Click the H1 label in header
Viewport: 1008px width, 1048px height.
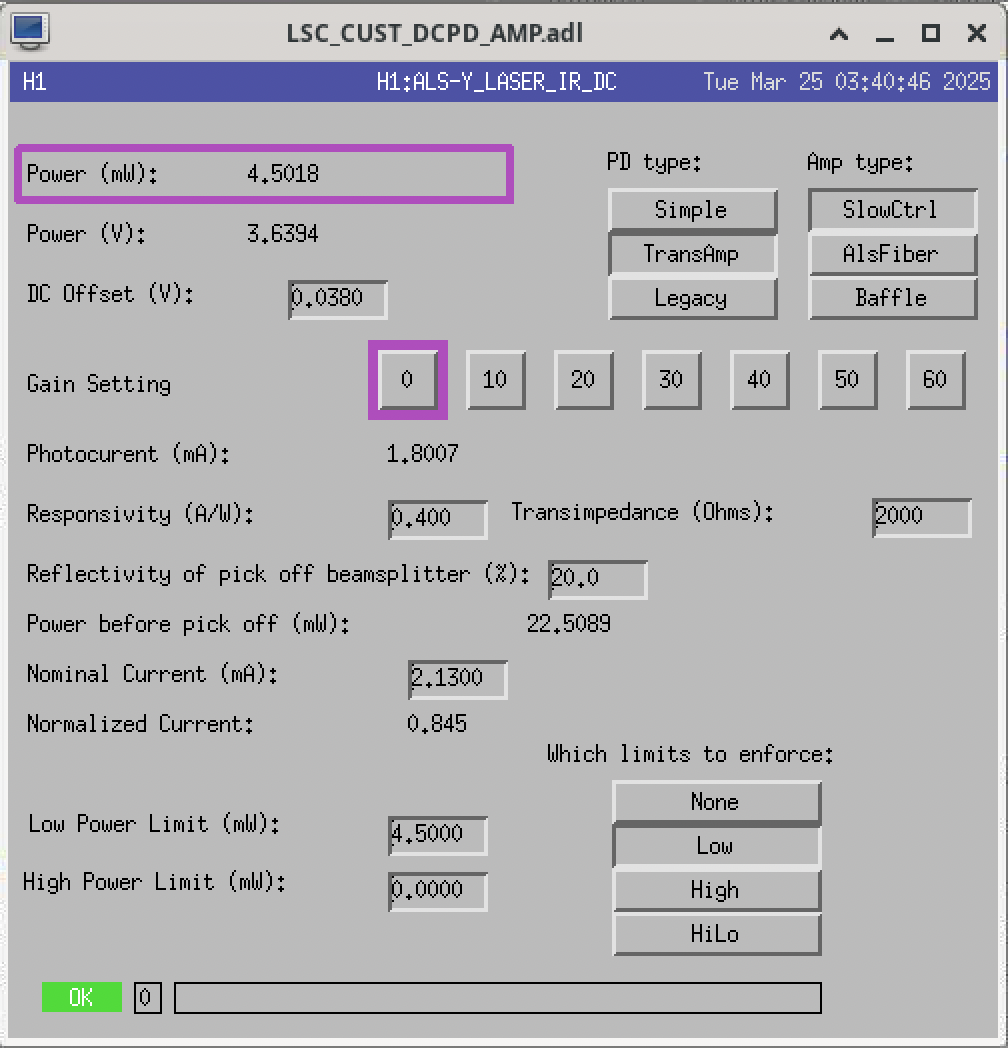pyautogui.click(x=34, y=82)
